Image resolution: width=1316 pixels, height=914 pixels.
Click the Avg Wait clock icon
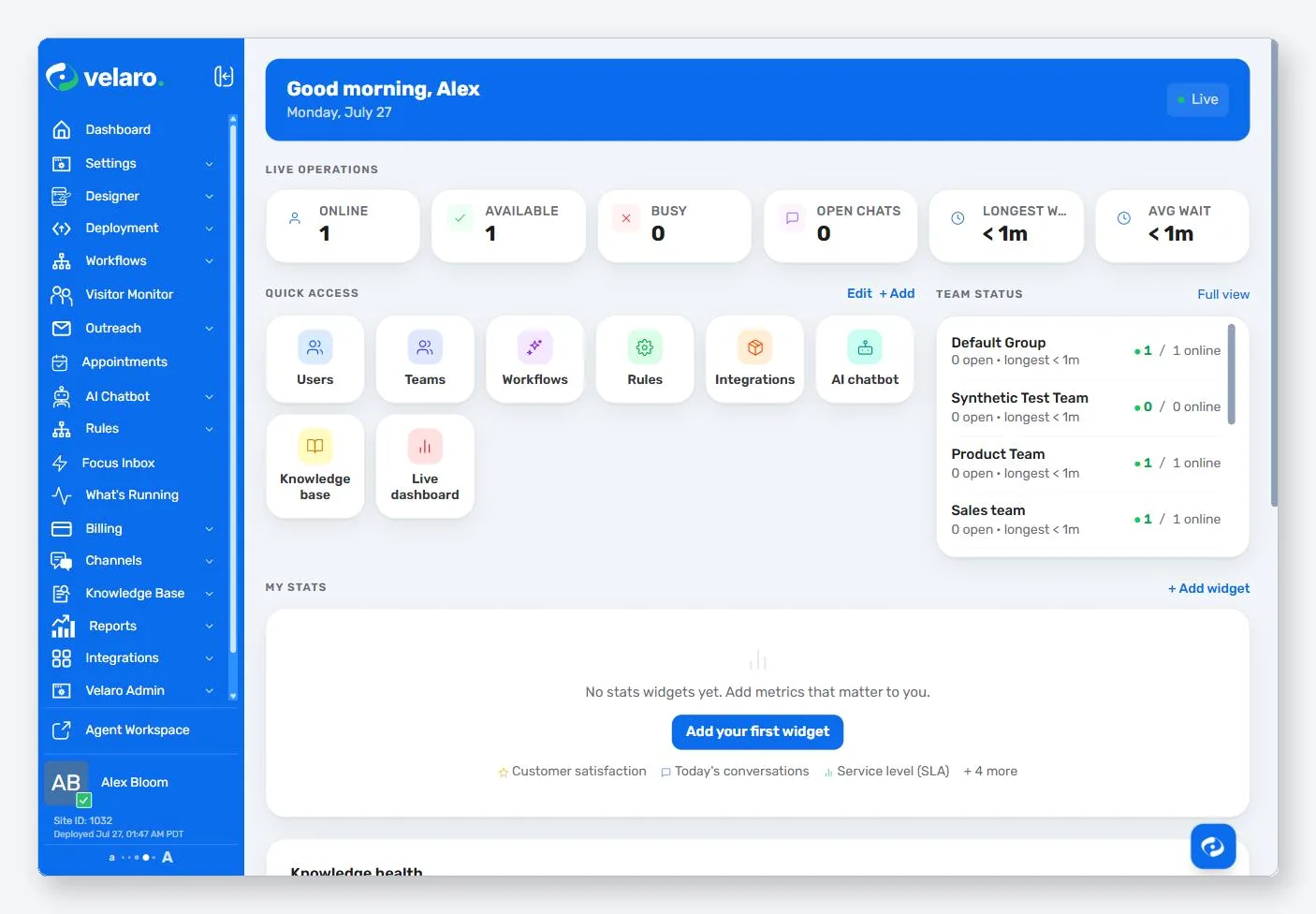1124,218
